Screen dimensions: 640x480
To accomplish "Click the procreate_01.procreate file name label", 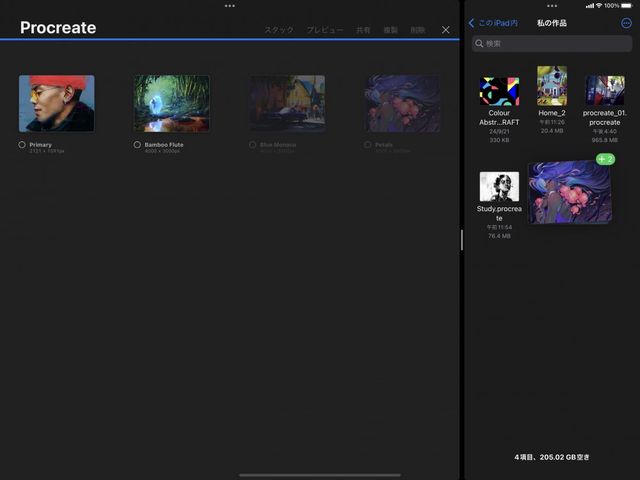I will coord(604,118).
